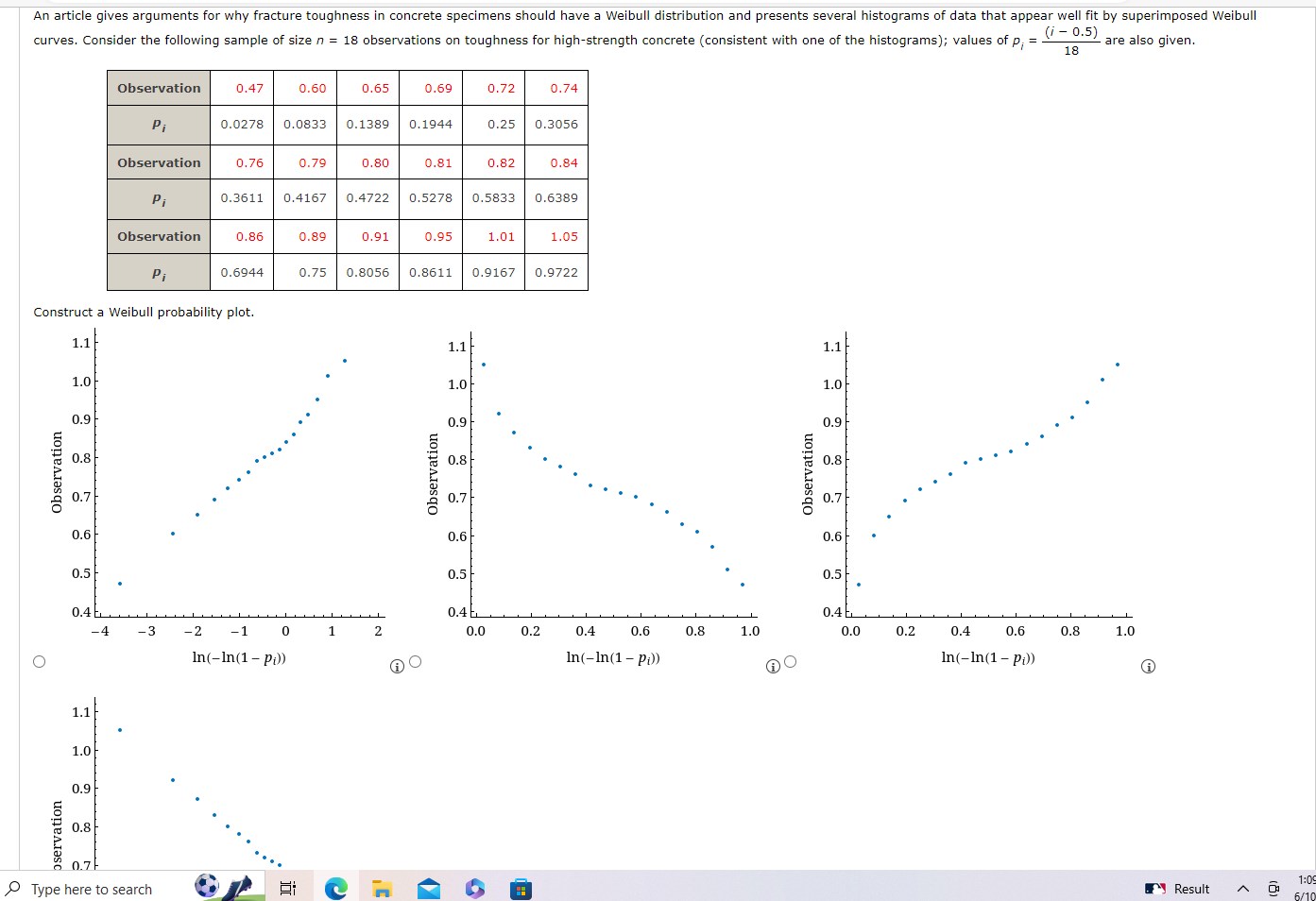Open Microsoft Edge from the taskbar
This screenshot has width=1316, height=901.
coord(337,889)
